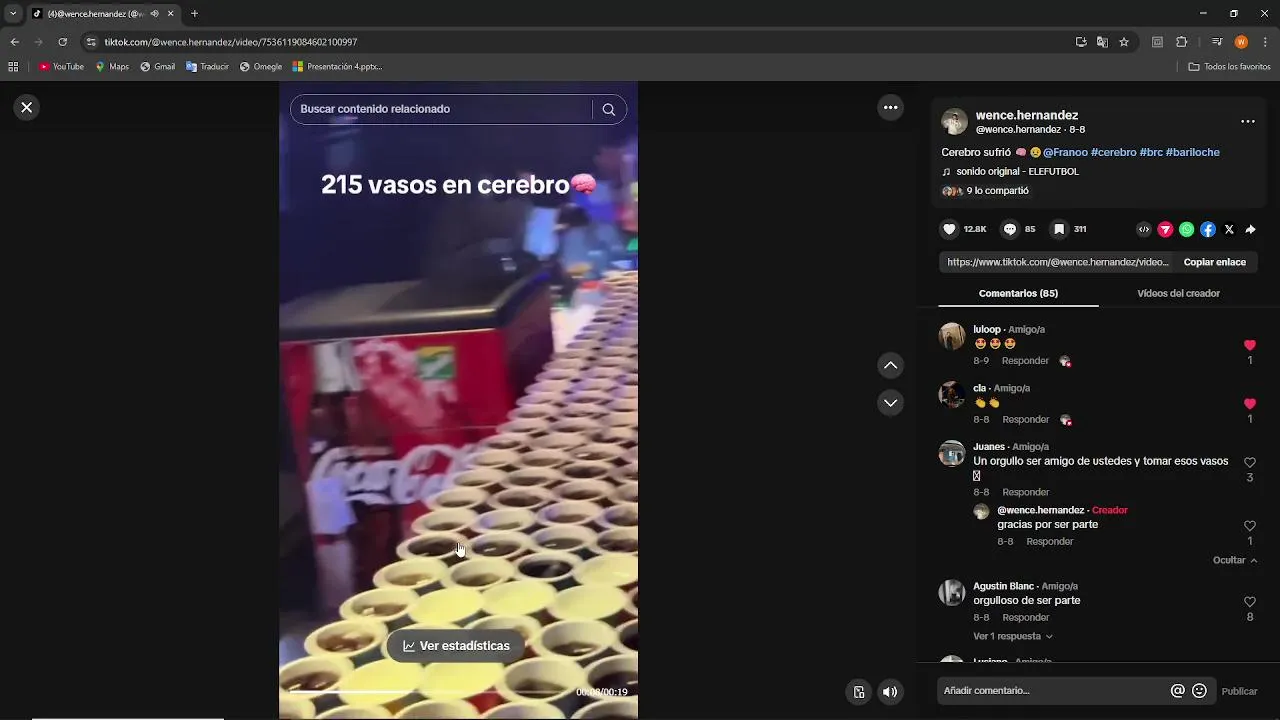
Task: Open Ver estadísticas for the video
Action: pyautogui.click(x=456, y=646)
